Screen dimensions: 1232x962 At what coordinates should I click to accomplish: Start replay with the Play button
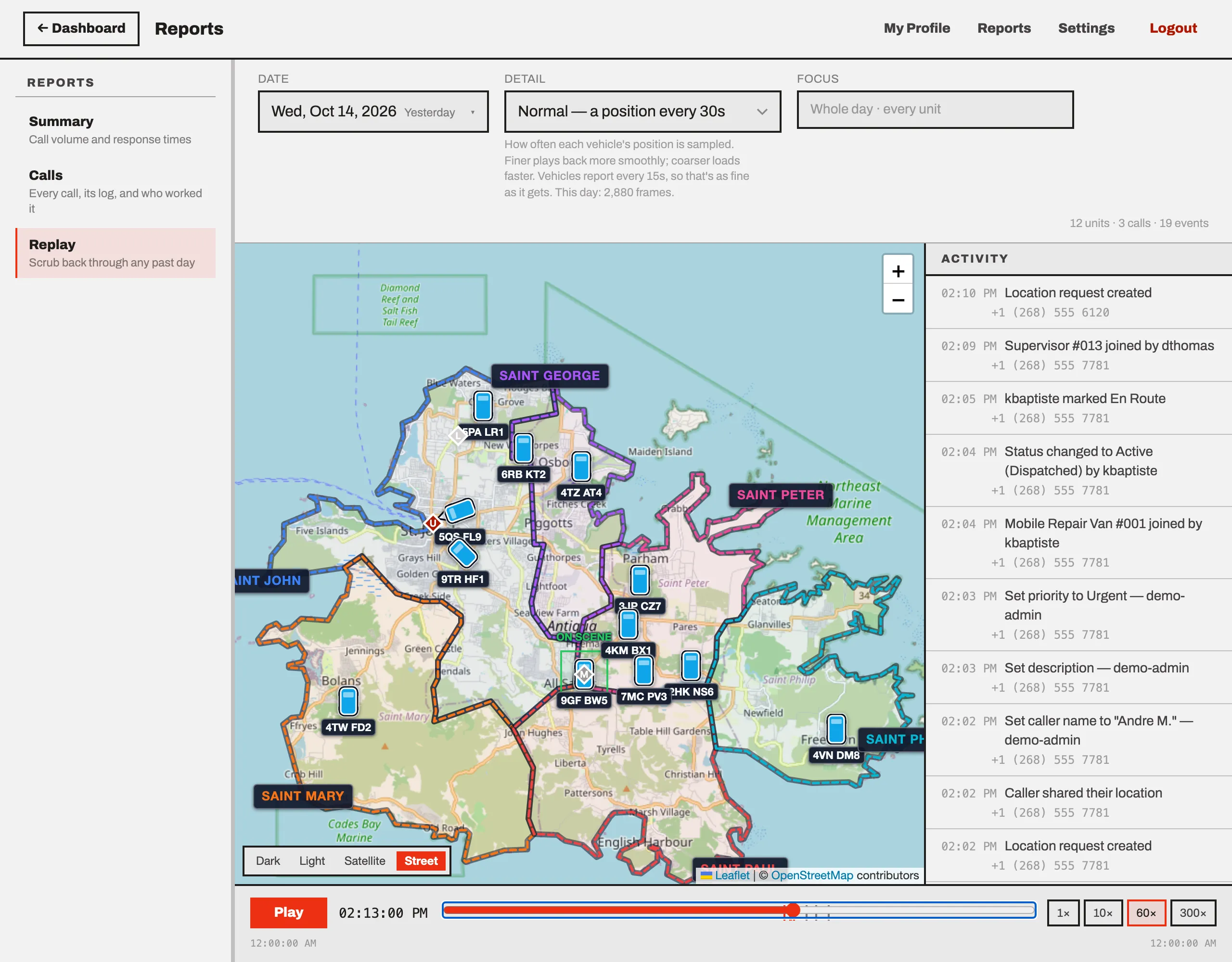[x=288, y=912]
